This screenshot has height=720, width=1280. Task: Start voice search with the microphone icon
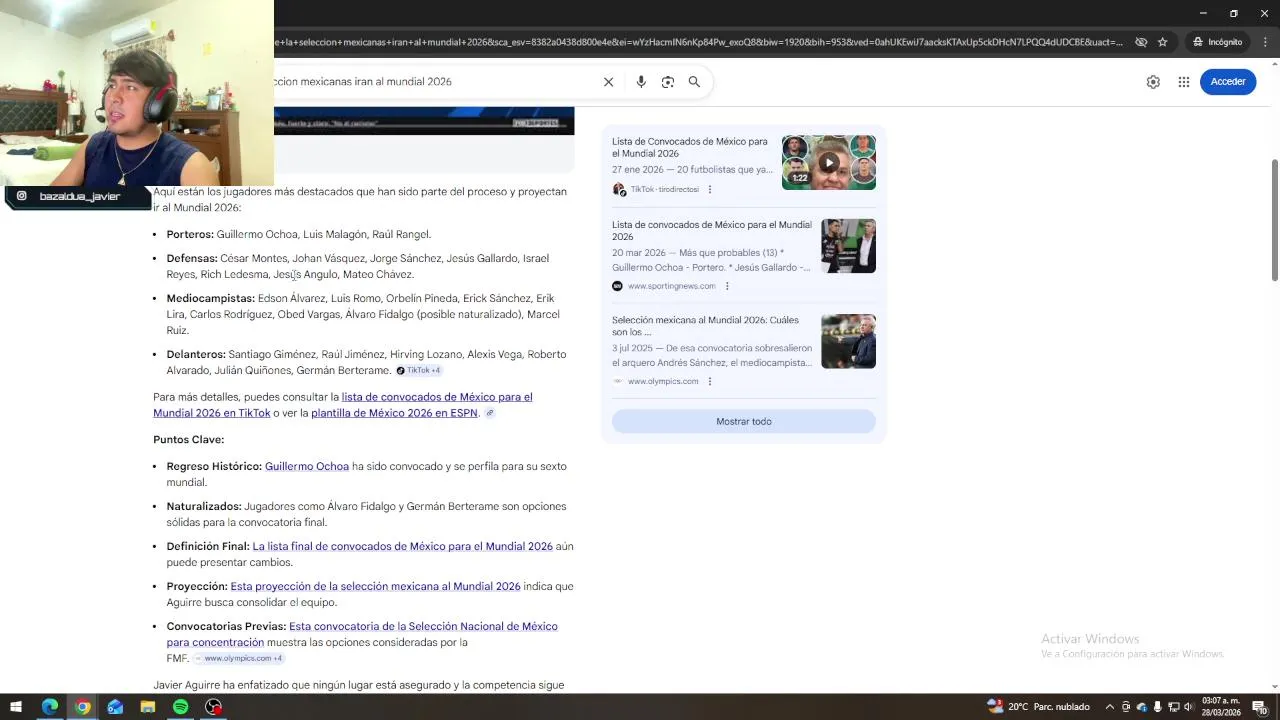tap(641, 82)
